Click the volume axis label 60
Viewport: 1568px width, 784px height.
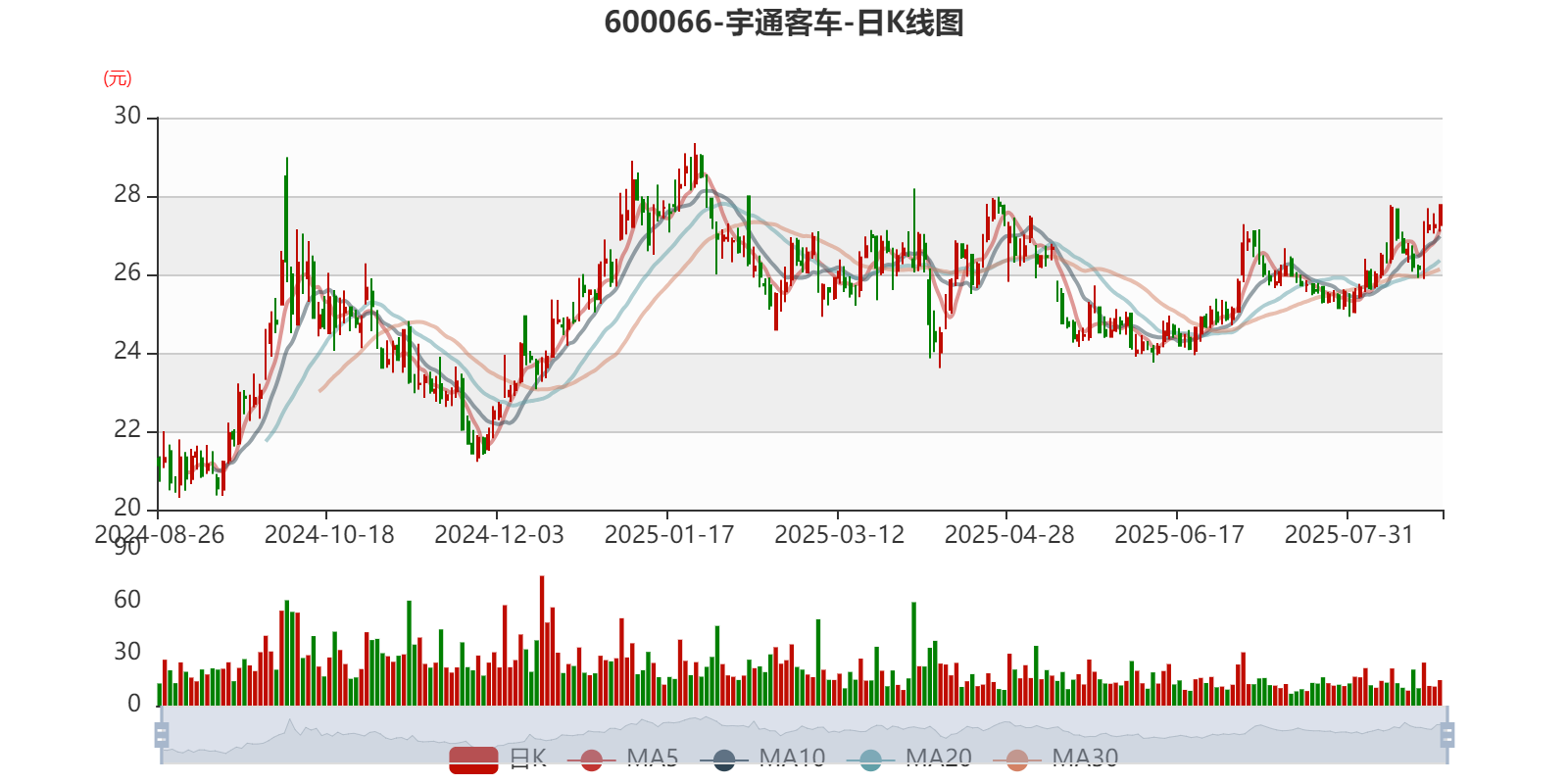[127, 600]
